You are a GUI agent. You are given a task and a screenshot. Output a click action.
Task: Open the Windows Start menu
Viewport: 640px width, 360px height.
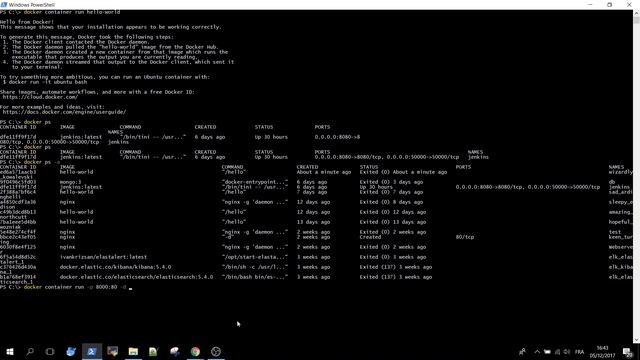click(10, 351)
